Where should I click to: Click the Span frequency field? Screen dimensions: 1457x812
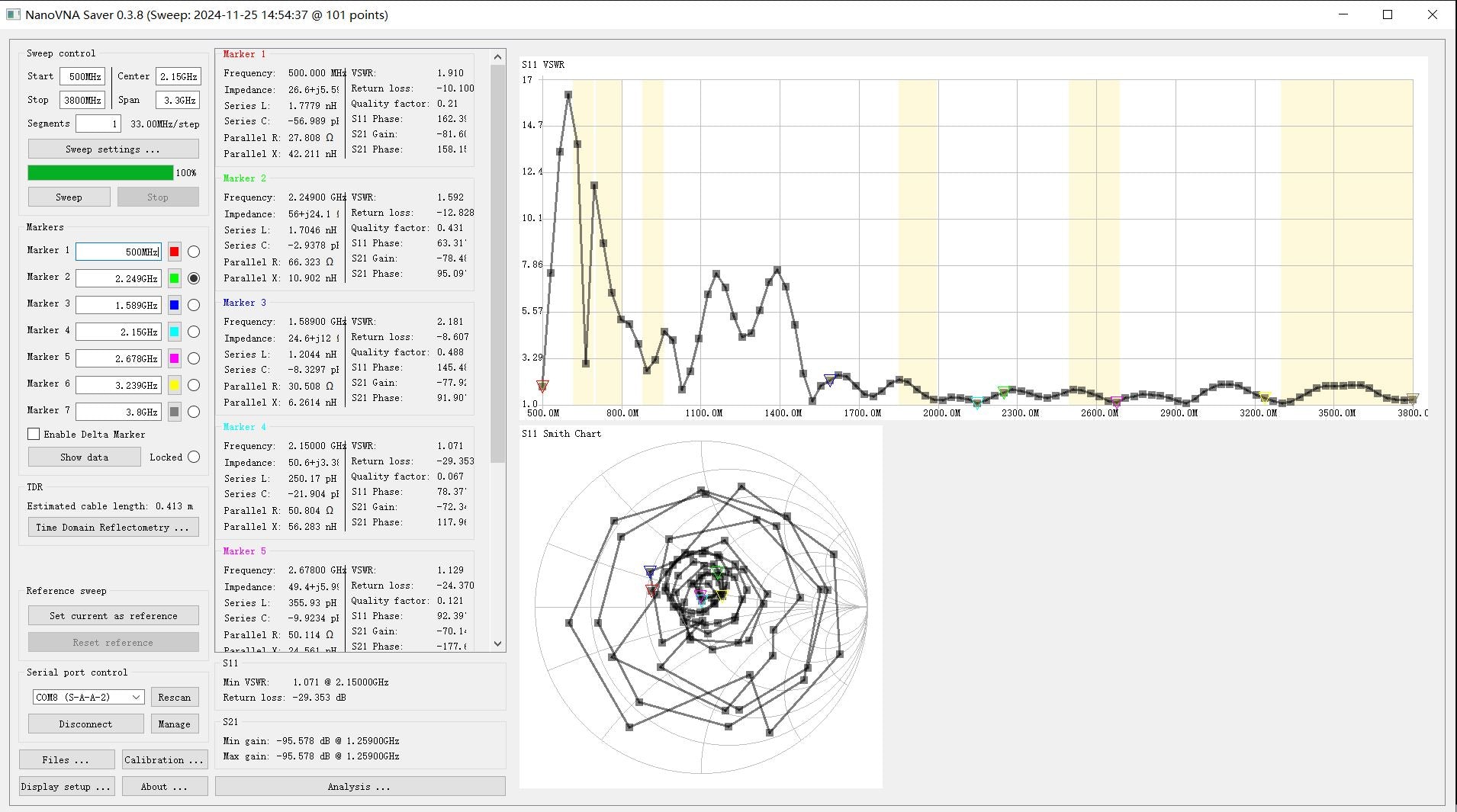[178, 100]
